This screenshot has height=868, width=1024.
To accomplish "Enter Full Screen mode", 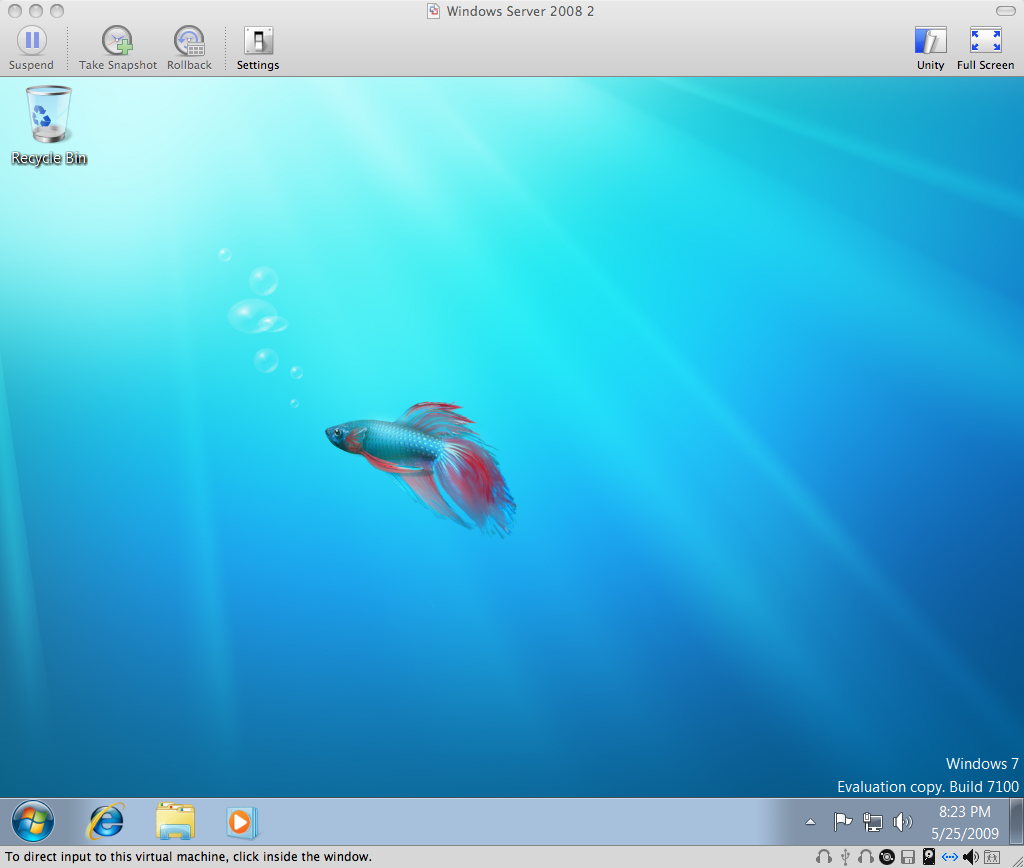I will 985,48.
